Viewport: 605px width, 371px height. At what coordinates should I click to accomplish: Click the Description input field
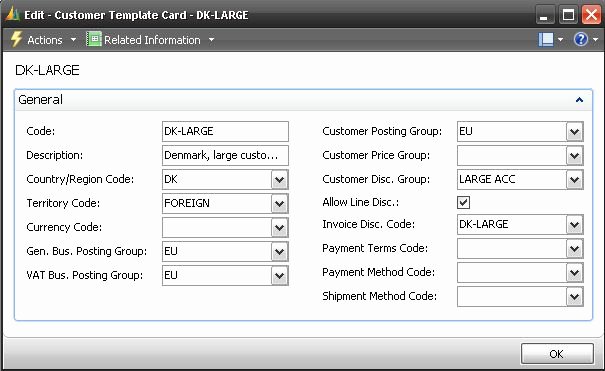225,155
